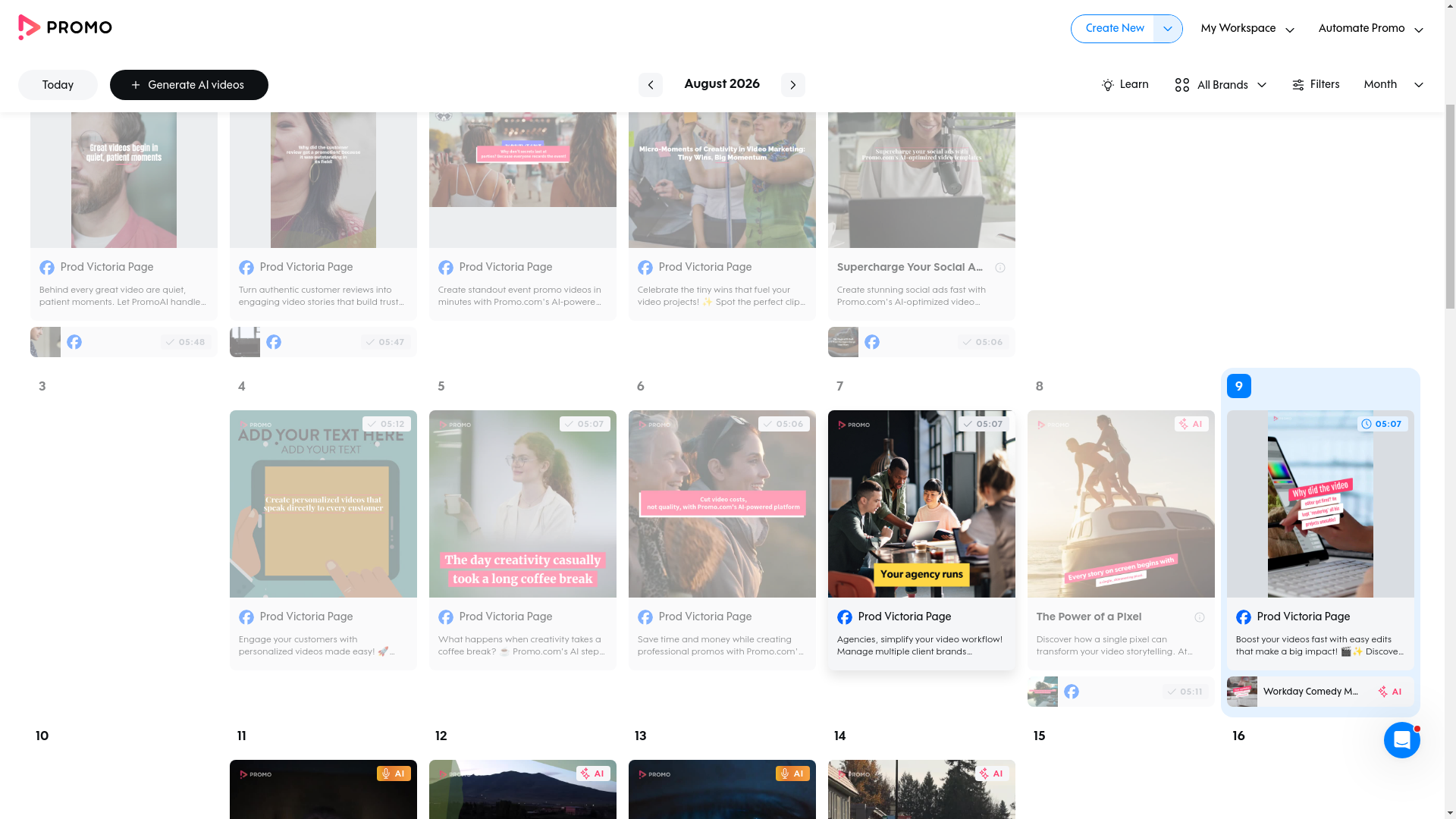Screen dimensions: 1456x819
Task: Open the Month view dropdown
Action: point(1393,85)
